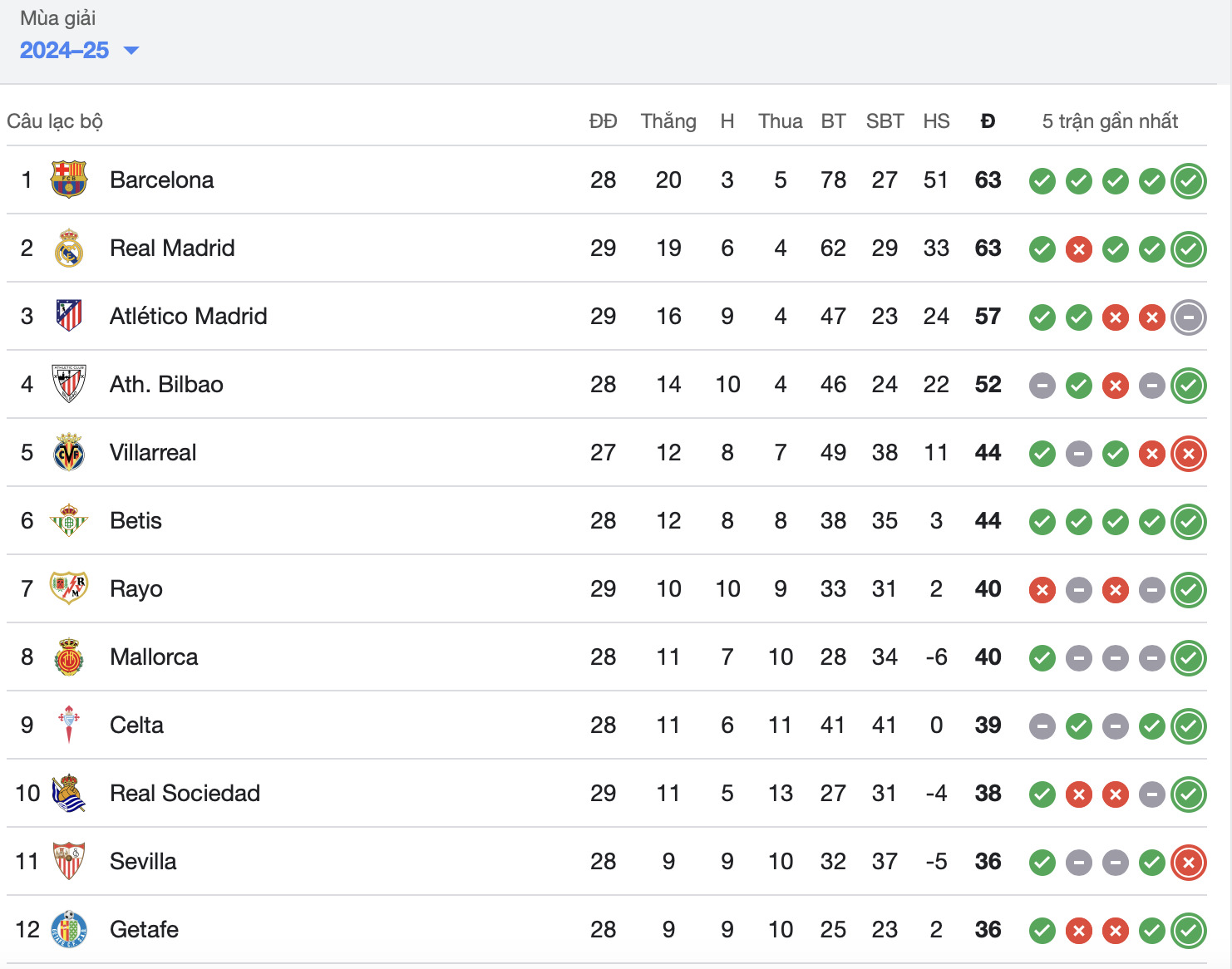
Task: Open the Sevilla team link
Action: tap(143, 861)
